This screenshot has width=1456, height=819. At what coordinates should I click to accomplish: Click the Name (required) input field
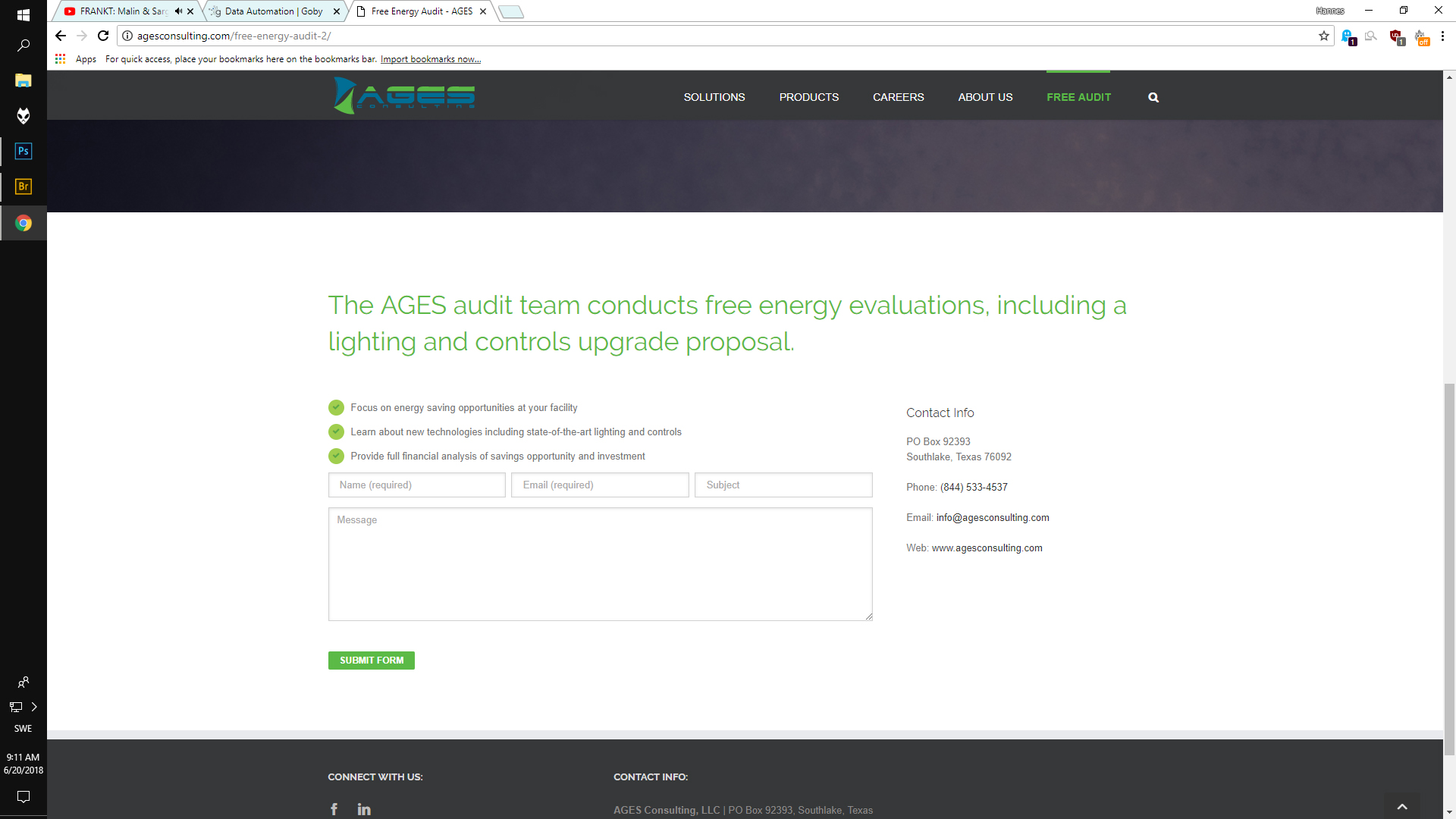pos(416,485)
